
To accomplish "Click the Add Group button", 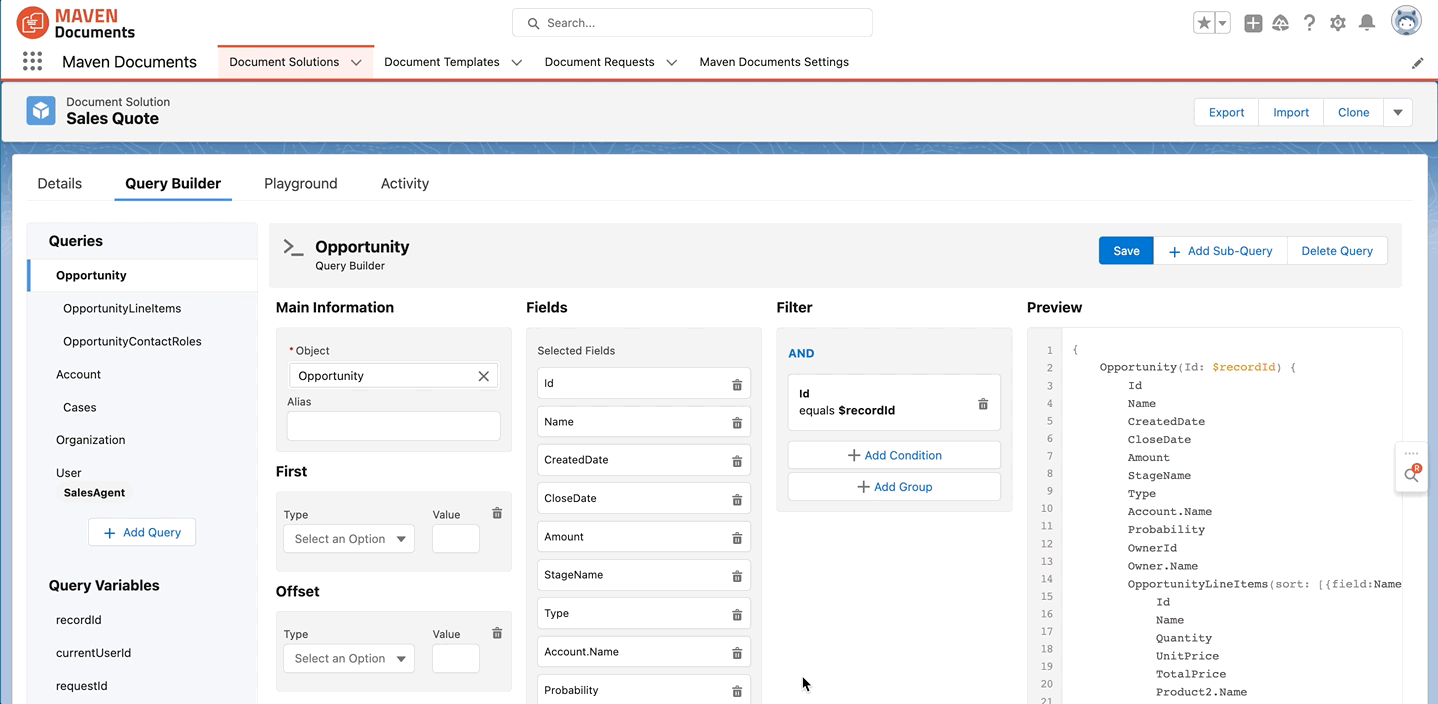I will click(894, 487).
